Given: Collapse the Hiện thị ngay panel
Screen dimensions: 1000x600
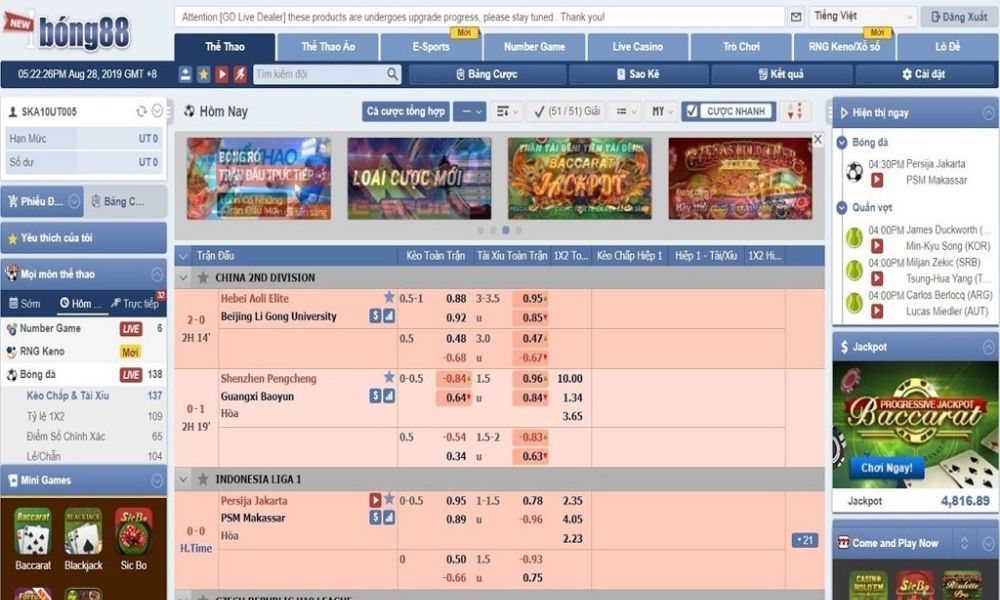Looking at the screenshot, I should [988, 113].
